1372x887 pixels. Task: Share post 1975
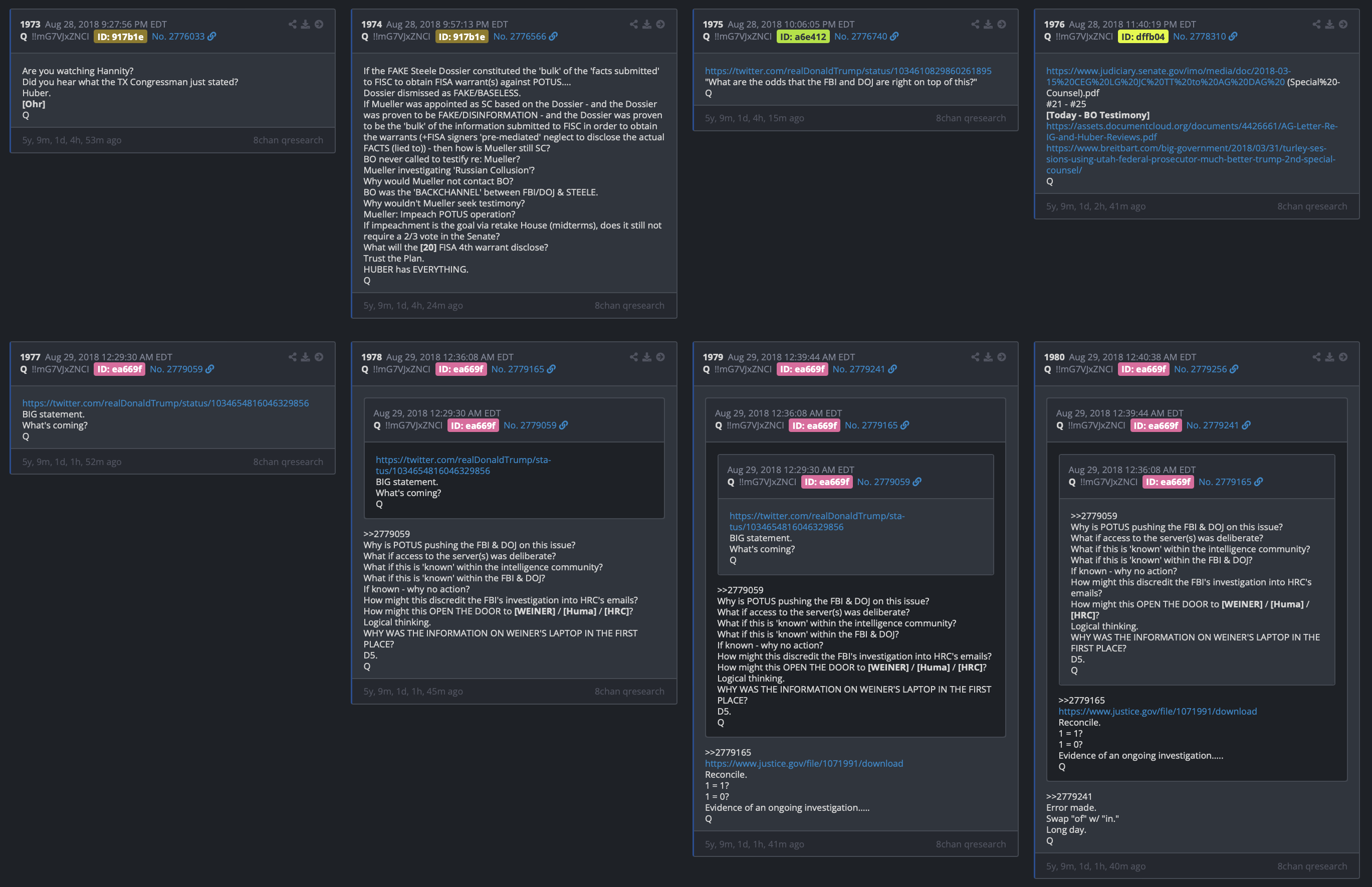975,24
